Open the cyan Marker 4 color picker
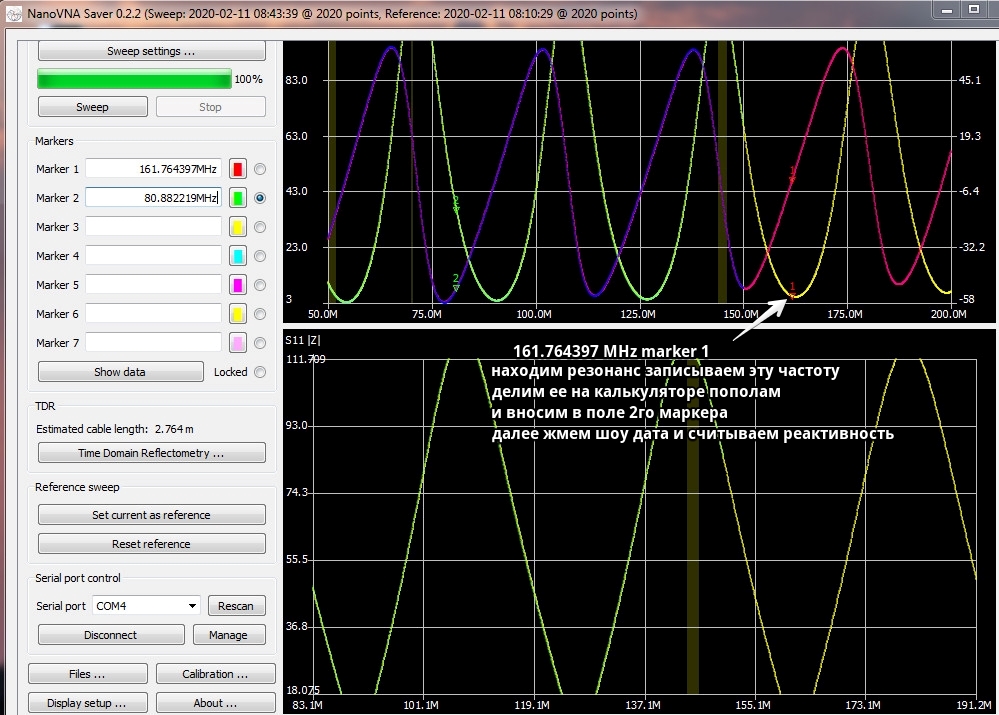The height and width of the screenshot is (715, 999). coord(238,256)
